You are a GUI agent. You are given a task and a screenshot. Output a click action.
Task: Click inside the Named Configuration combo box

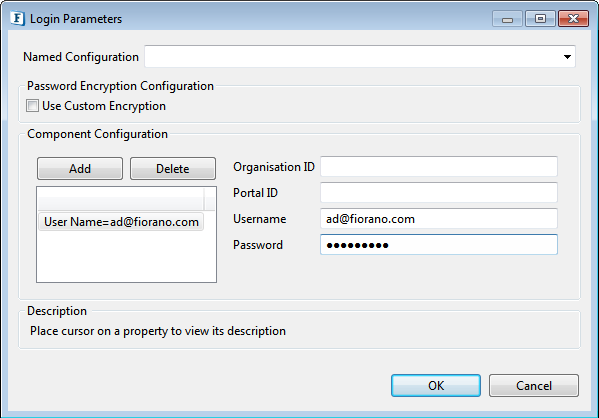point(360,57)
